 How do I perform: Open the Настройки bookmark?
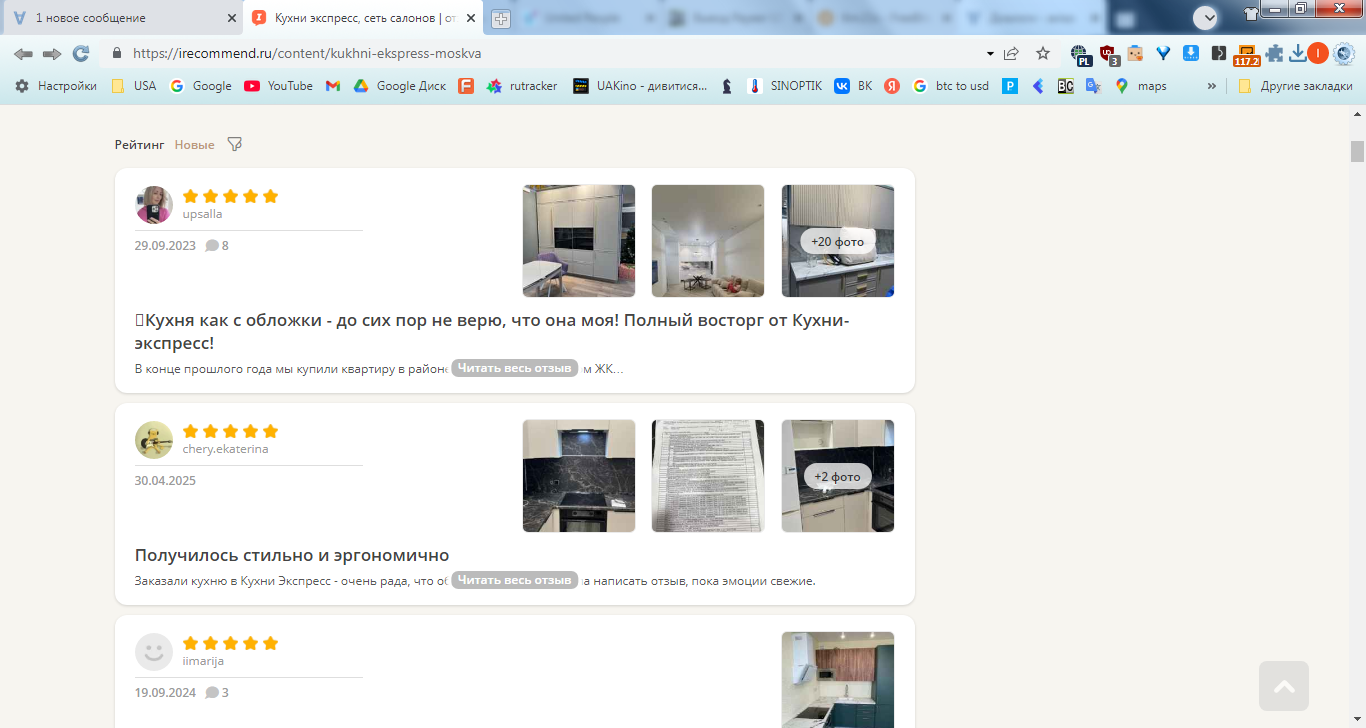point(56,86)
